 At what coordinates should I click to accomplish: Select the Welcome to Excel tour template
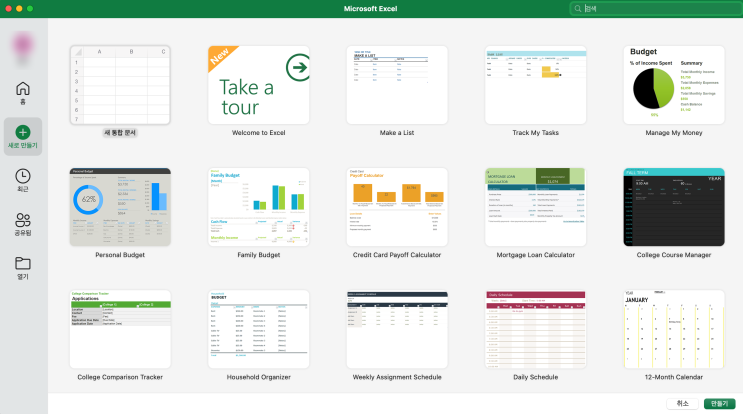[259, 85]
